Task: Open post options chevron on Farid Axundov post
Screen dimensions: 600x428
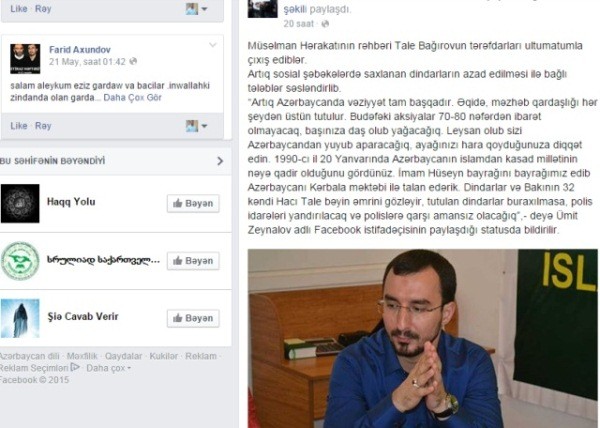Action: (x=213, y=46)
